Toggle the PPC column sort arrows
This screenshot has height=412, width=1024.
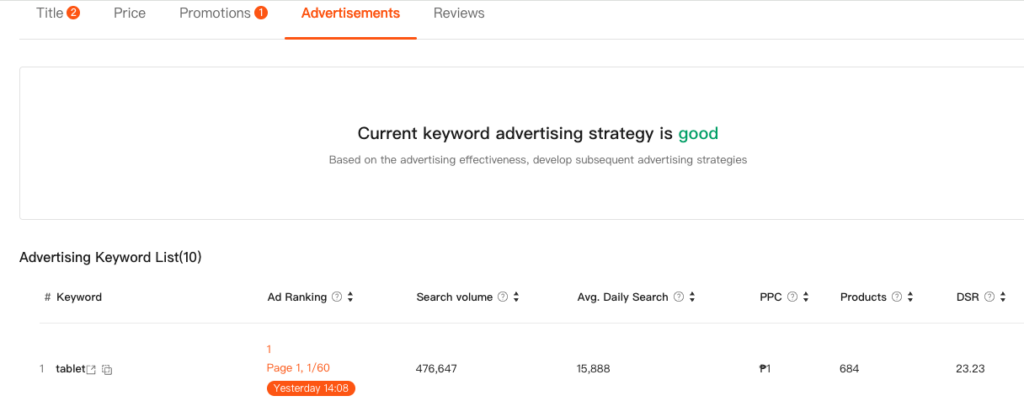click(806, 297)
